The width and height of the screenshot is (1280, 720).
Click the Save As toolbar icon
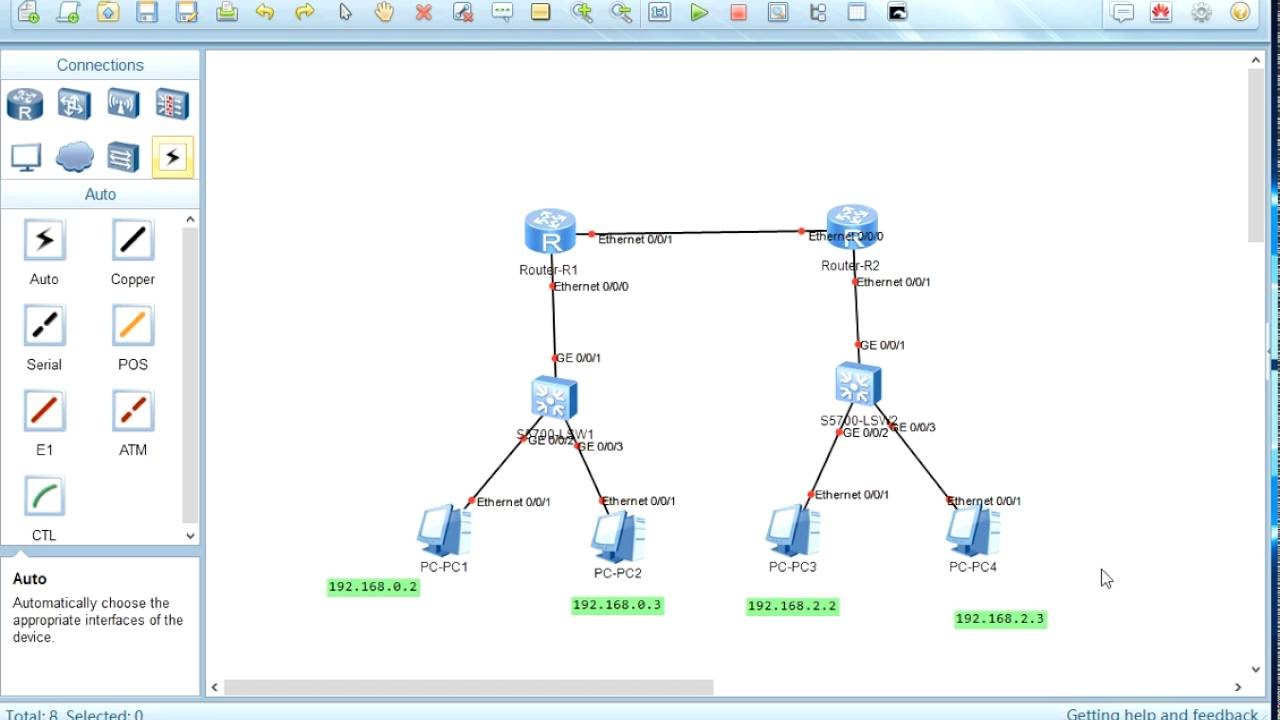pyautogui.click(x=186, y=12)
